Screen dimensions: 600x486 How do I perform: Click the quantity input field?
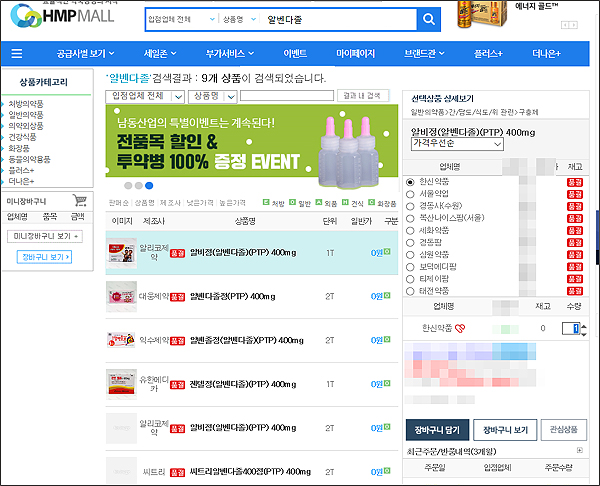(x=571, y=328)
